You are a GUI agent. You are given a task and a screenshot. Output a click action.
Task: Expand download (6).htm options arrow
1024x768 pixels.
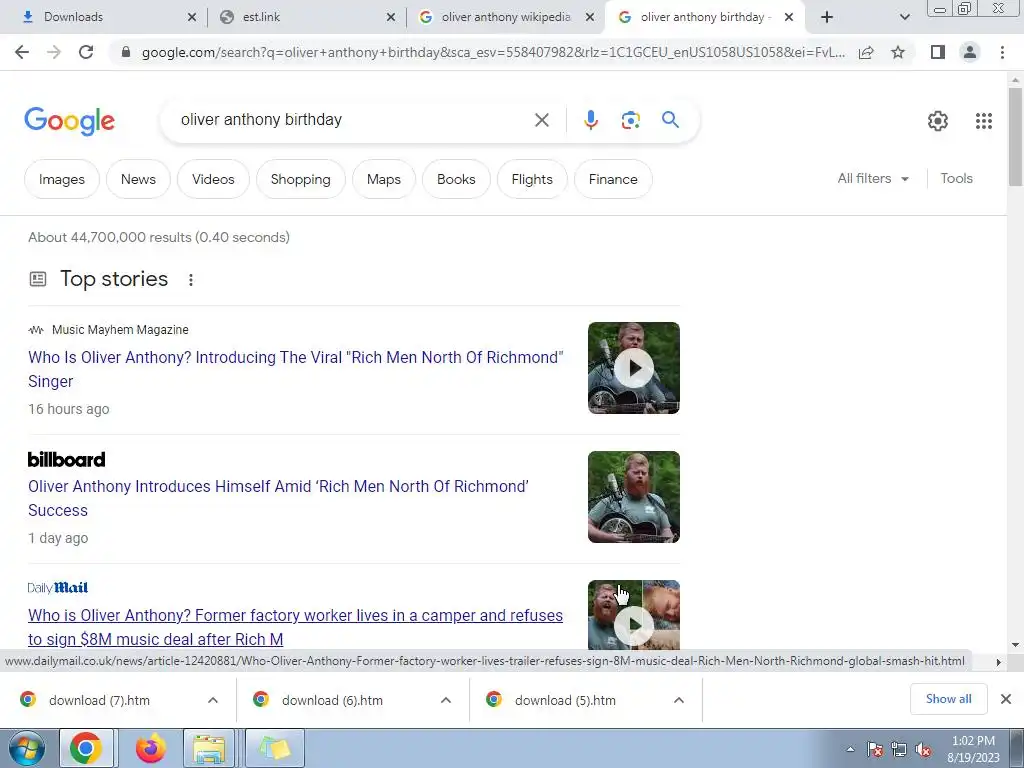[446, 700]
